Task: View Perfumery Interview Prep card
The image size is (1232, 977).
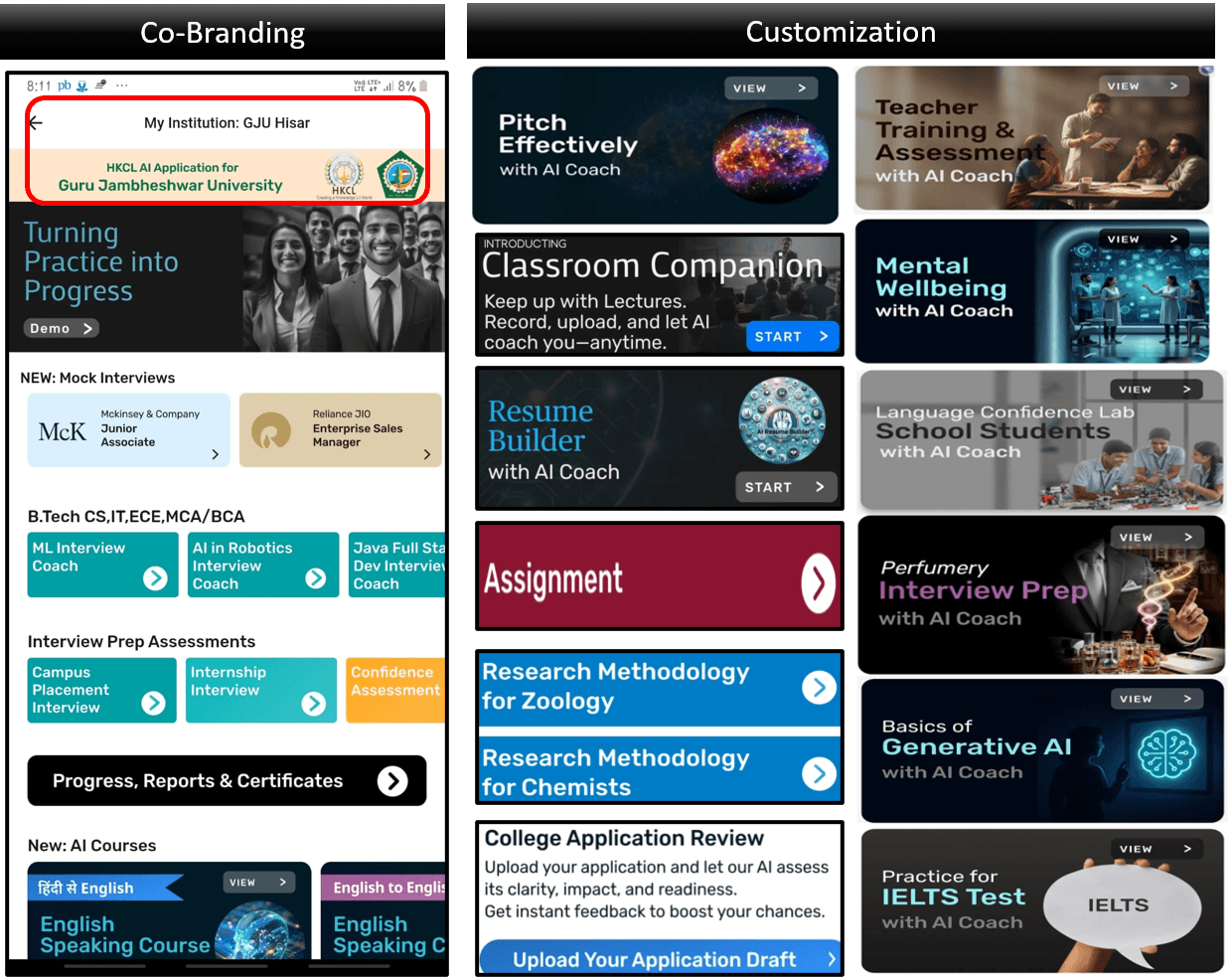Action: [x=1156, y=538]
